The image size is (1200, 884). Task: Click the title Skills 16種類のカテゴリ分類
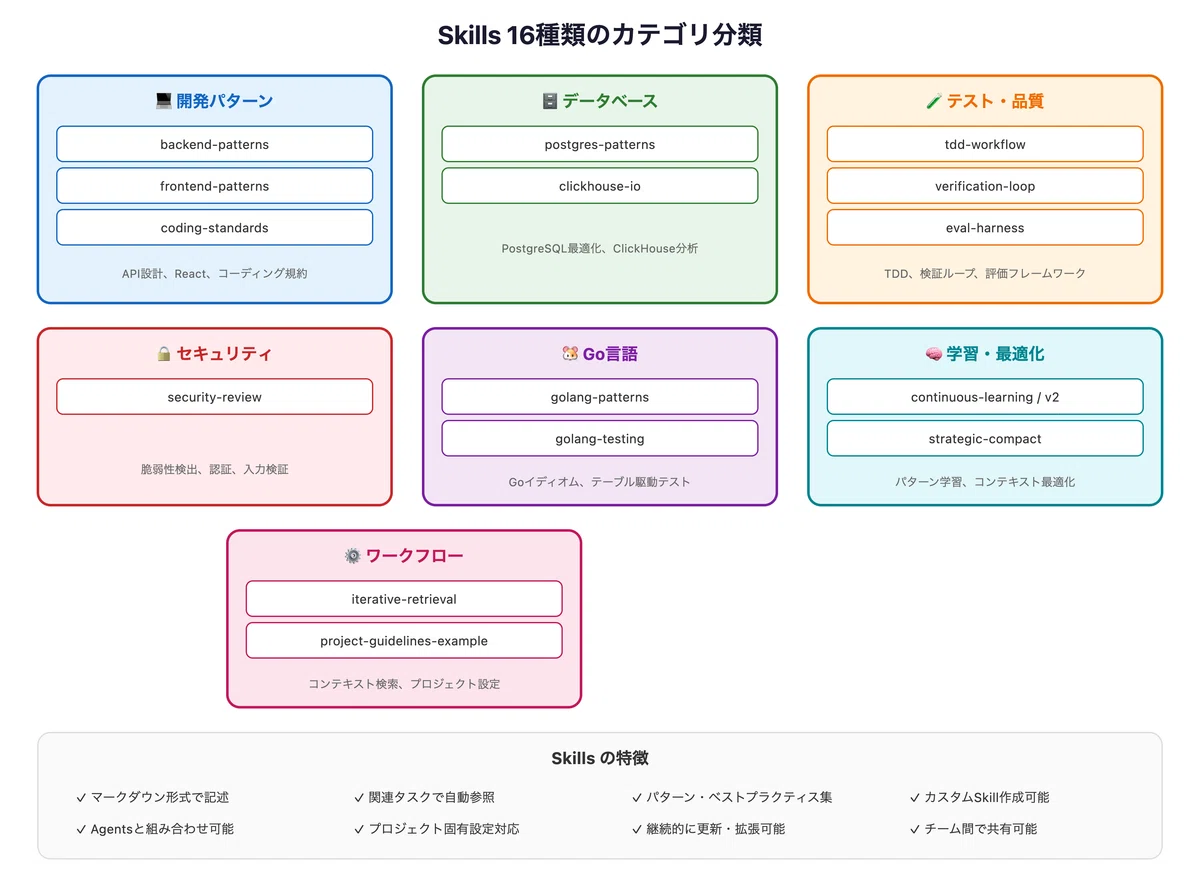(x=600, y=35)
